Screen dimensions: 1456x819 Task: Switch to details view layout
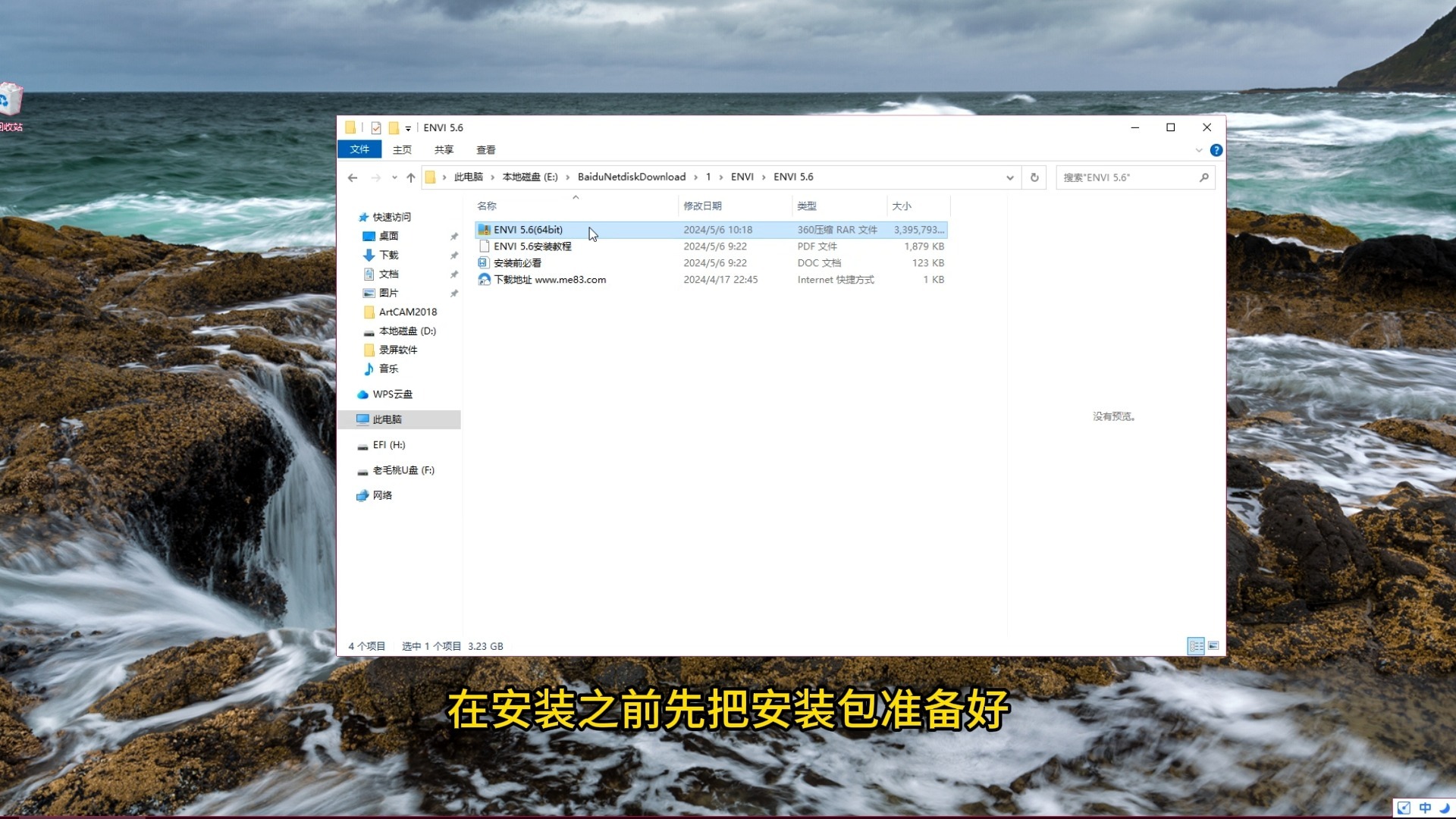(x=1196, y=646)
